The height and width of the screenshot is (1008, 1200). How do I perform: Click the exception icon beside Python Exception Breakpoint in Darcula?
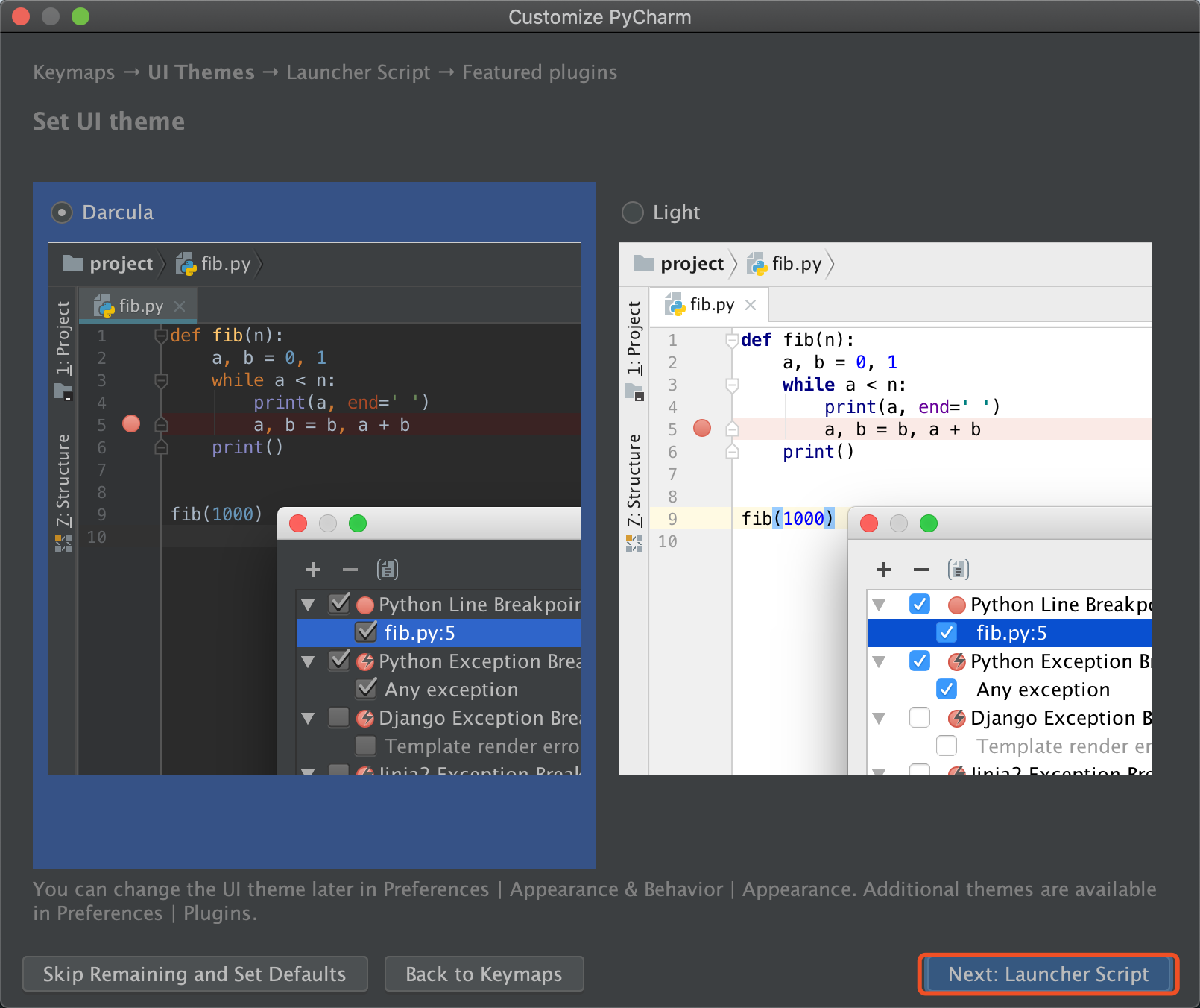click(x=365, y=661)
